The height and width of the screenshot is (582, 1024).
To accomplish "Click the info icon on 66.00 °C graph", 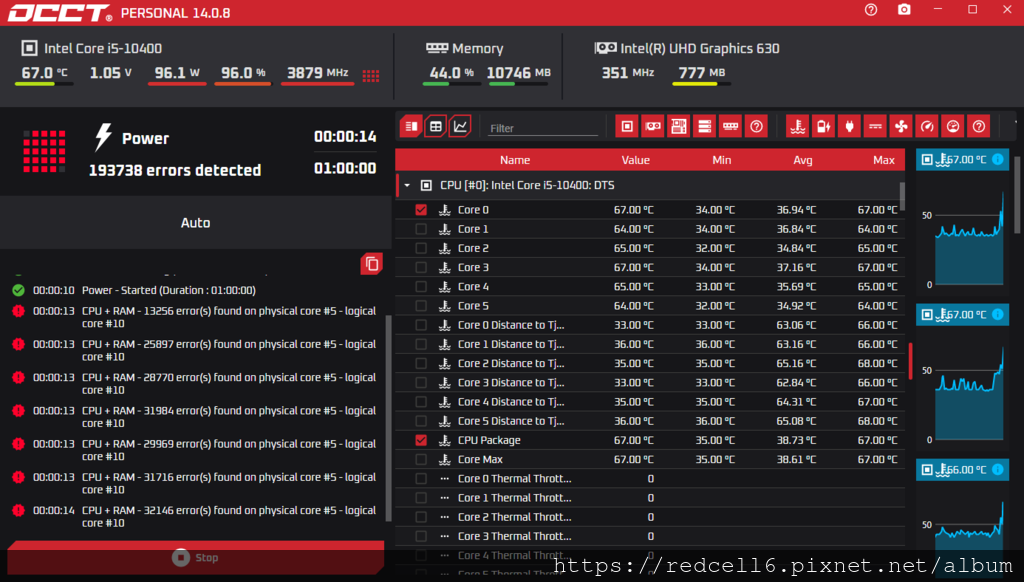I will (997, 470).
